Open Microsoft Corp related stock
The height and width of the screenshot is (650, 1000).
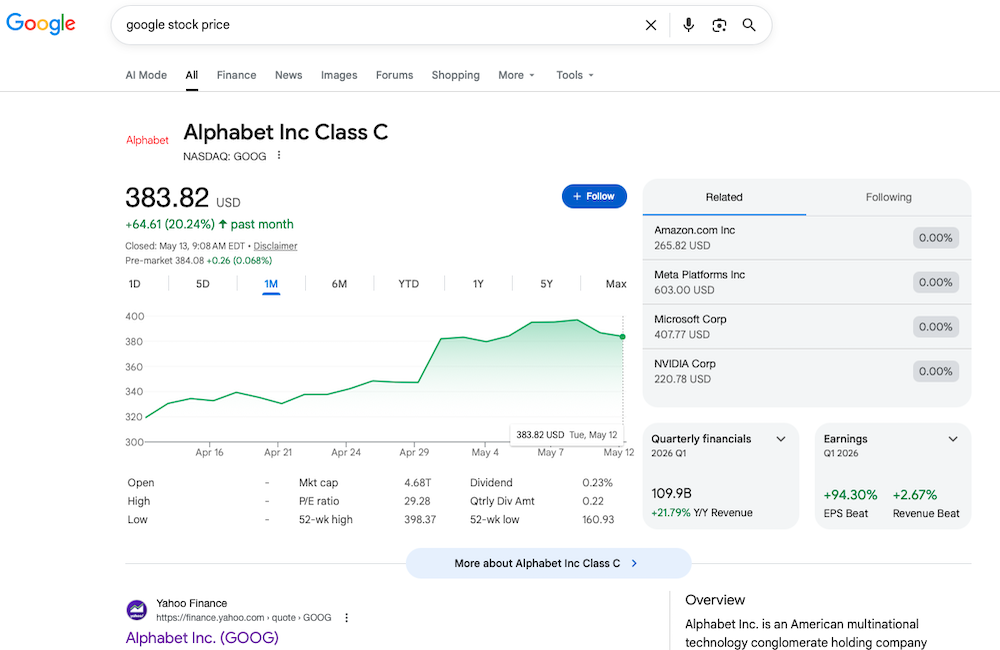tap(807, 327)
